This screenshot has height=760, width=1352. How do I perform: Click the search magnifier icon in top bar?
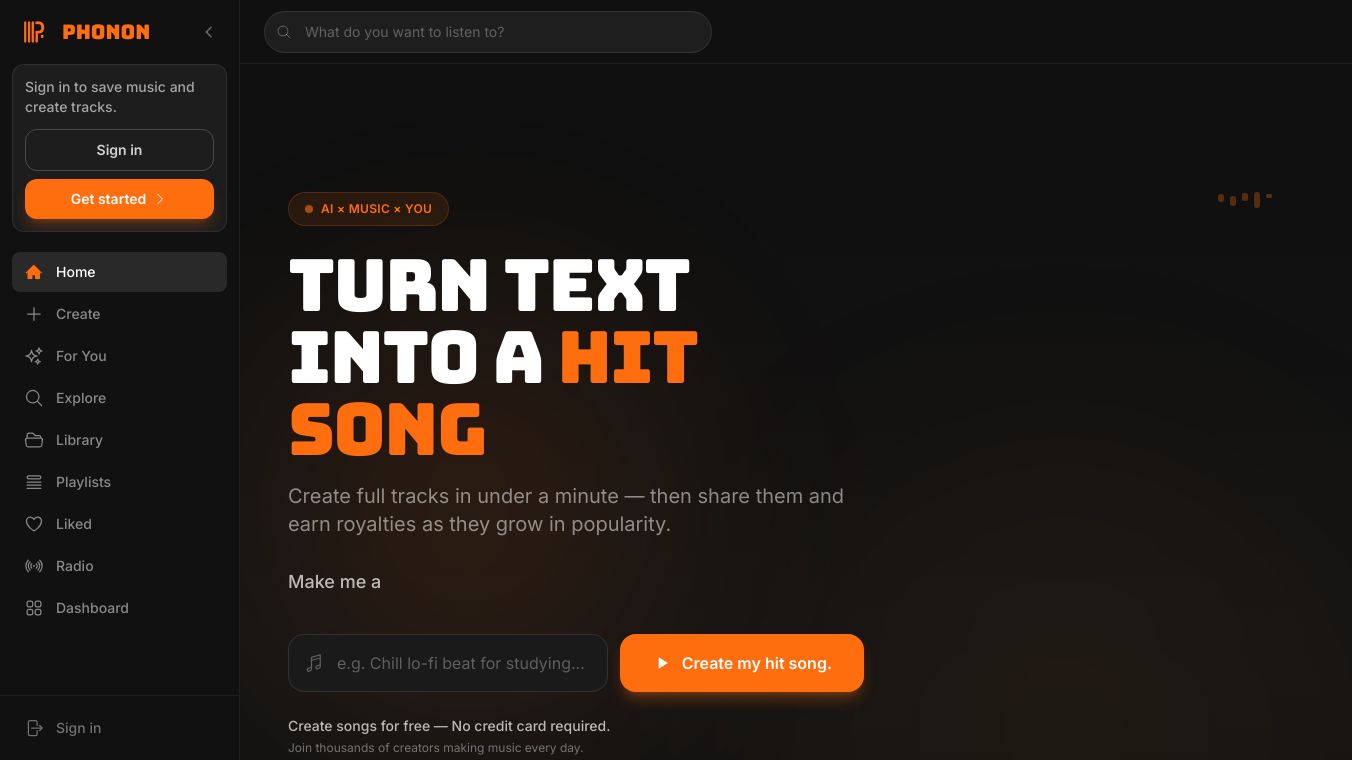[x=284, y=32]
